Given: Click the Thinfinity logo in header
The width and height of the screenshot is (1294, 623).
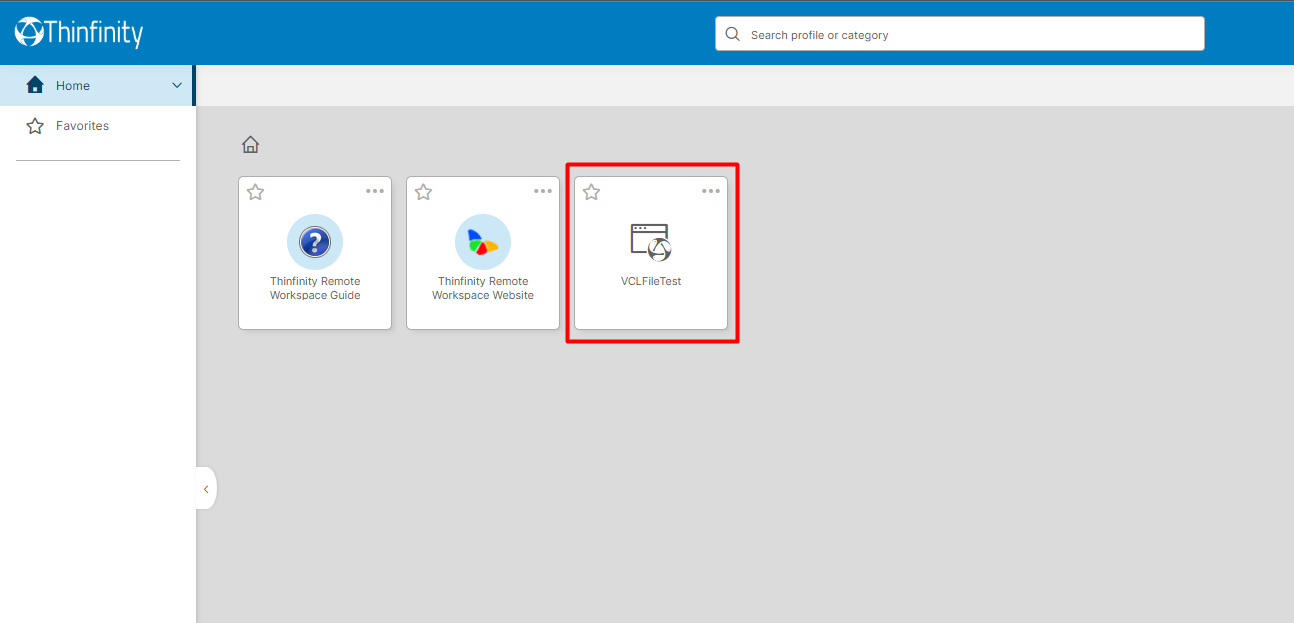Looking at the screenshot, I should [x=79, y=33].
